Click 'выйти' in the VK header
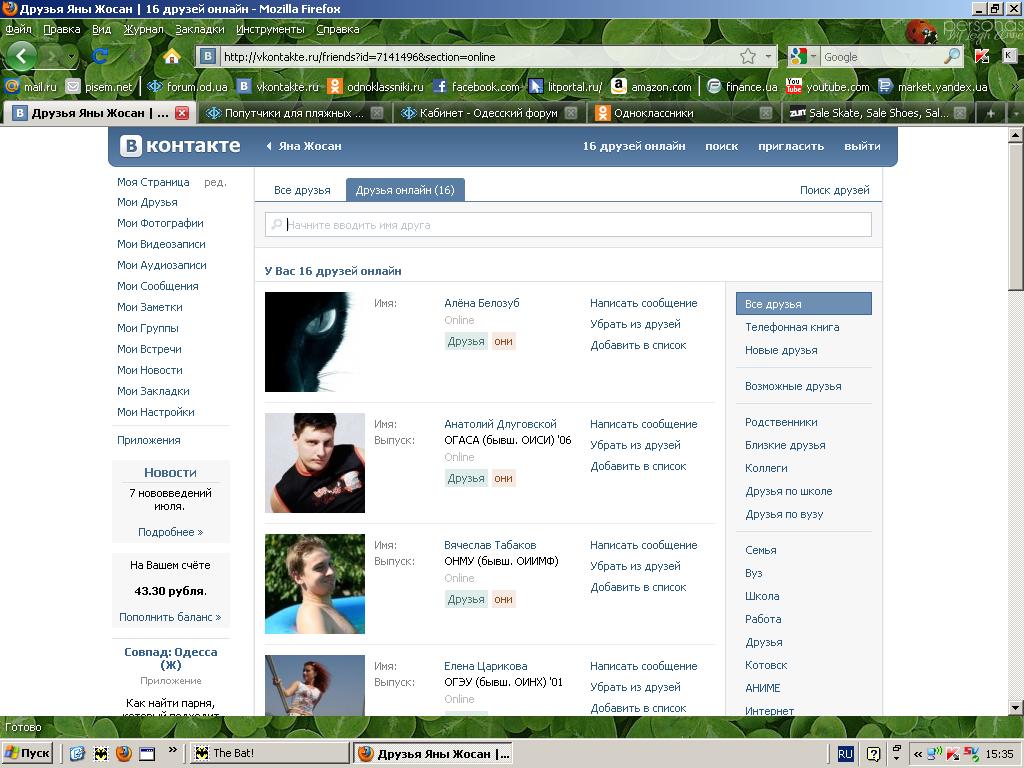 click(x=862, y=146)
